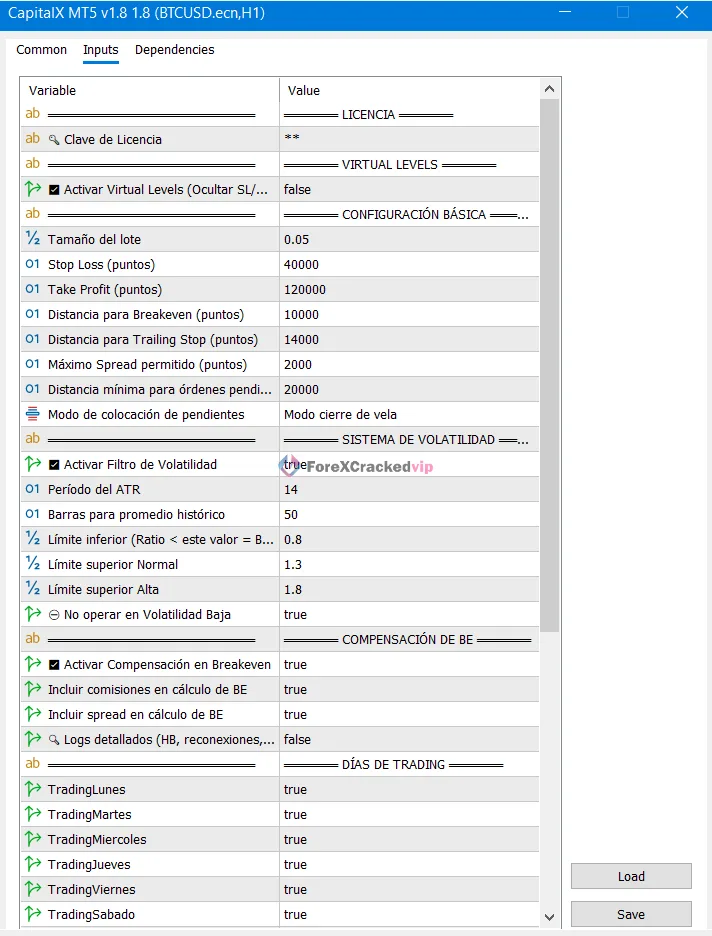712x936 pixels.
Task: Edit the Stop Loss value 40000
Action: coord(409,264)
